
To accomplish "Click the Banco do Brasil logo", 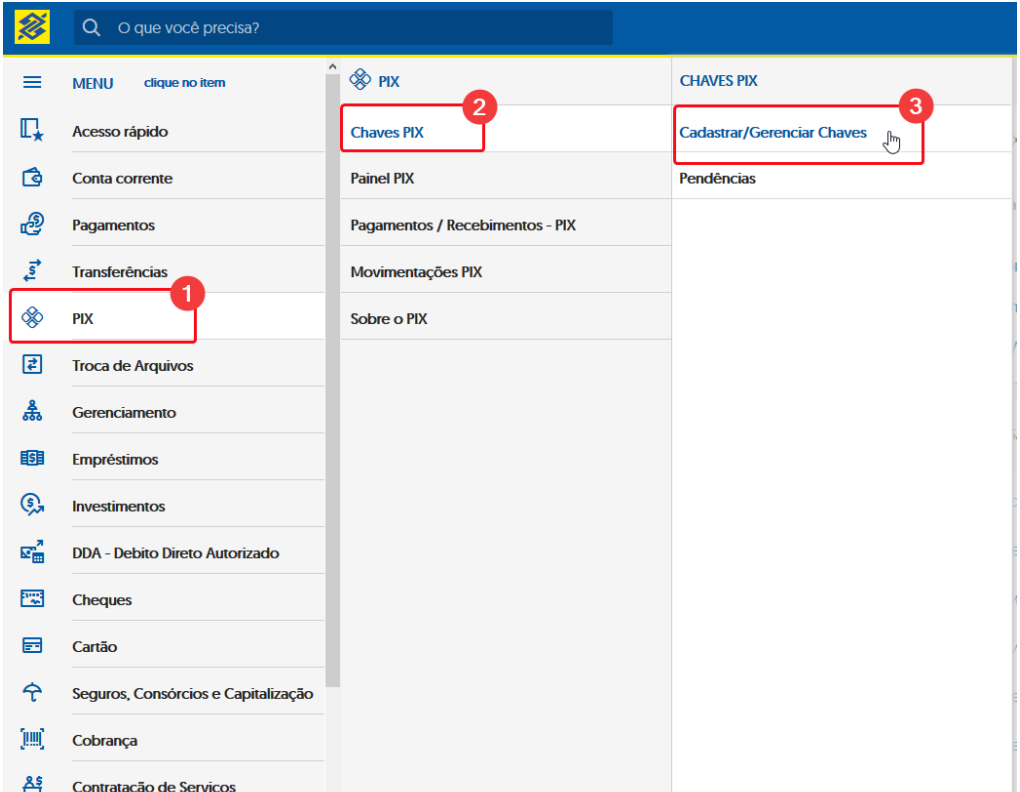I will pyautogui.click(x=32, y=27).
